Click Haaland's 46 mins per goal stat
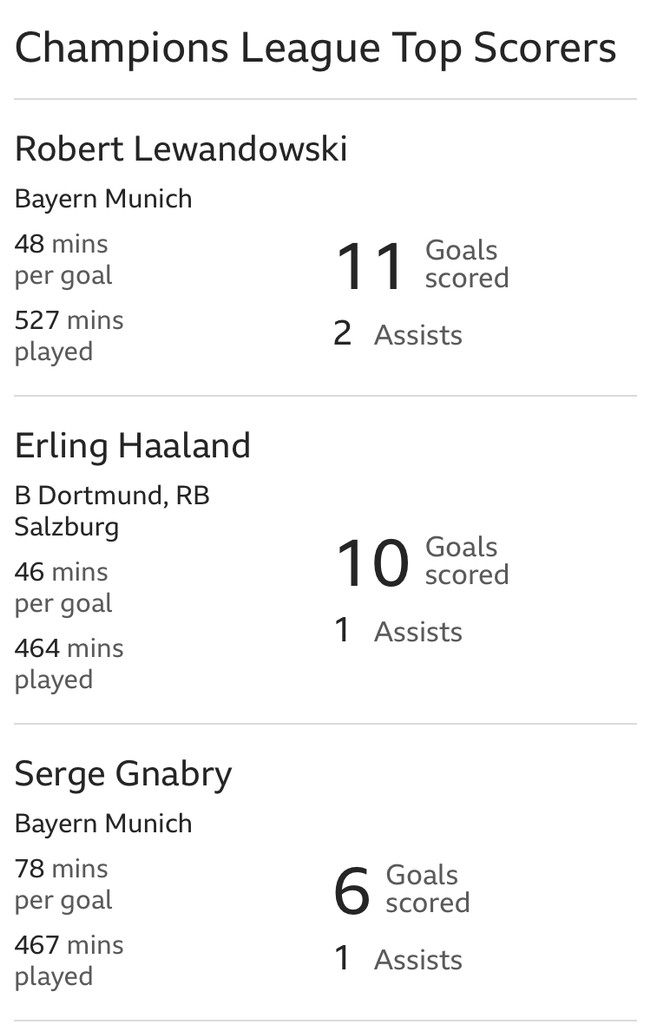This screenshot has height=1024, width=651. (63, 588)
